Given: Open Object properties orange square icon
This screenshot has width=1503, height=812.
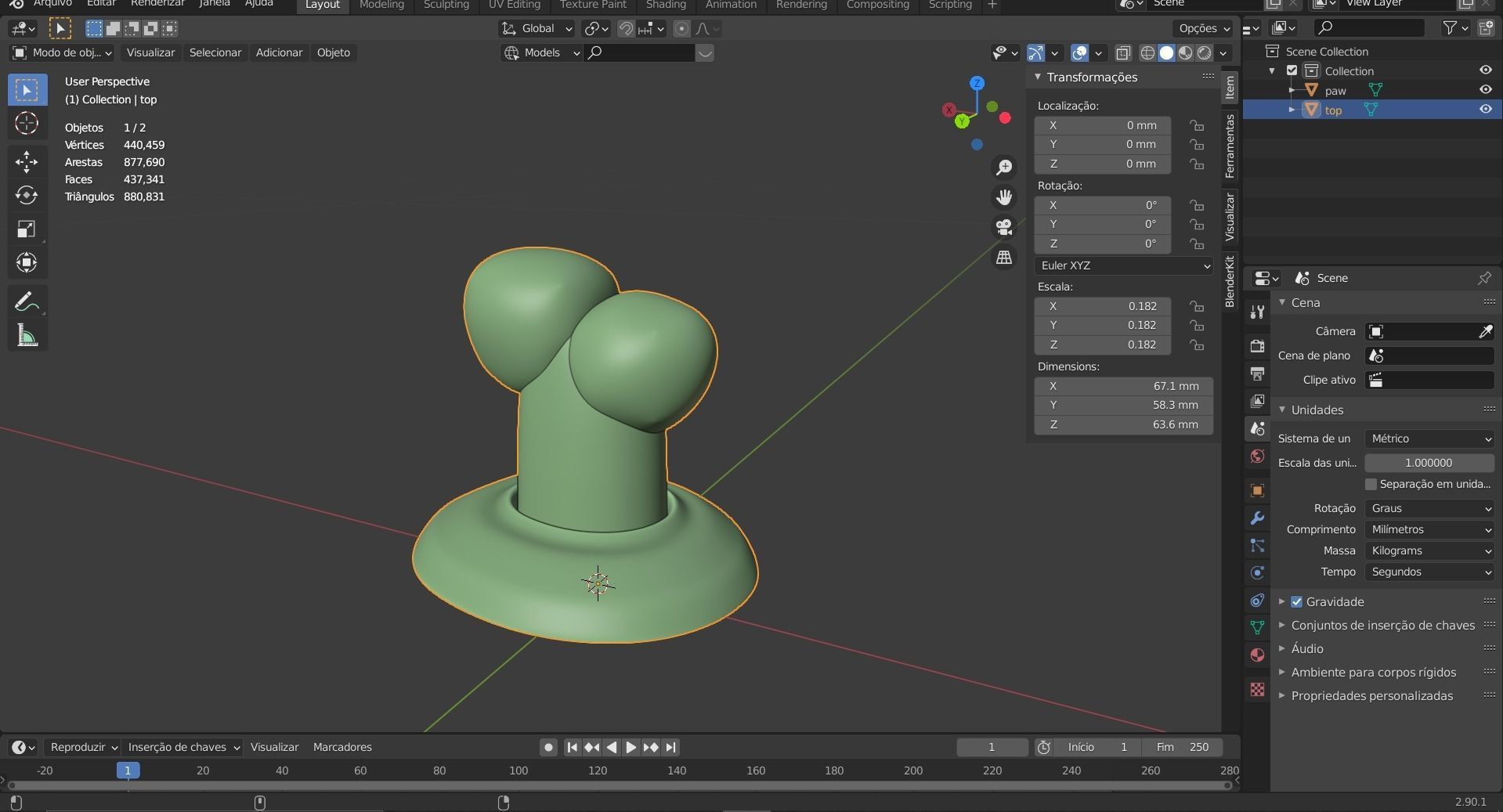Looking at the screenshot, I should [x=1257, y=490].
